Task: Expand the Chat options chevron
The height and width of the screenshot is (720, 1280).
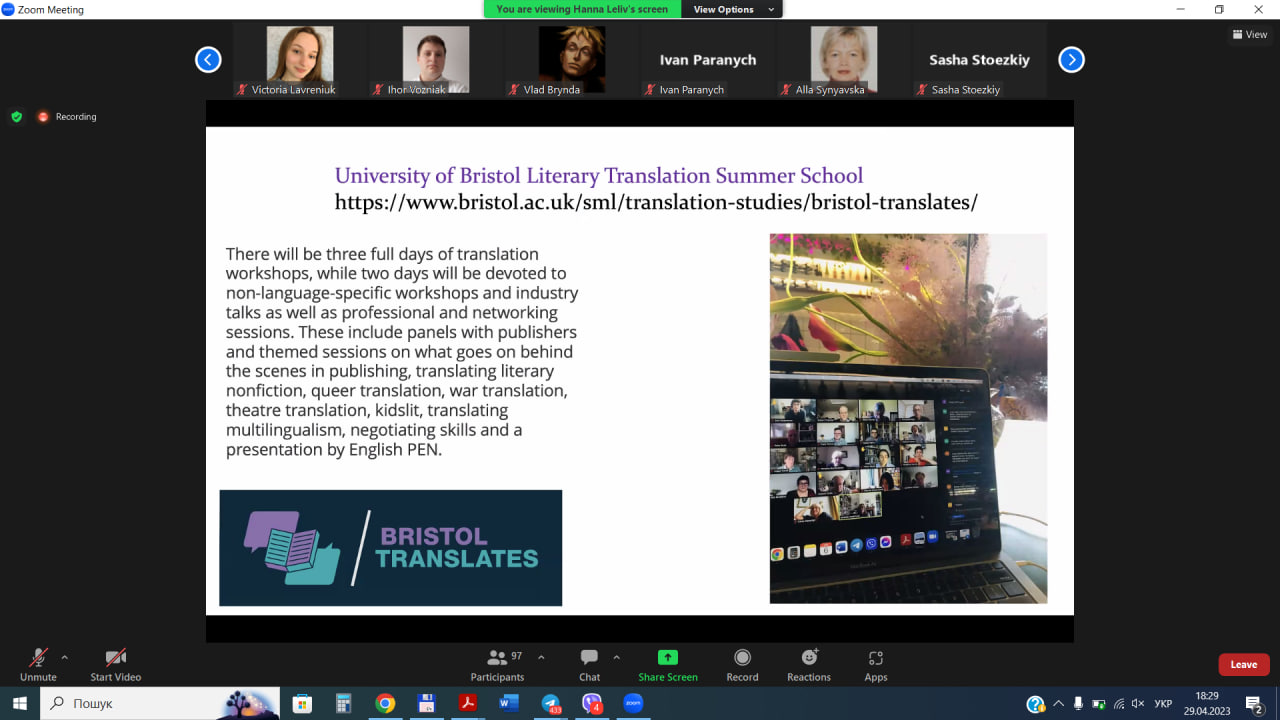Action: coord(616,657)
